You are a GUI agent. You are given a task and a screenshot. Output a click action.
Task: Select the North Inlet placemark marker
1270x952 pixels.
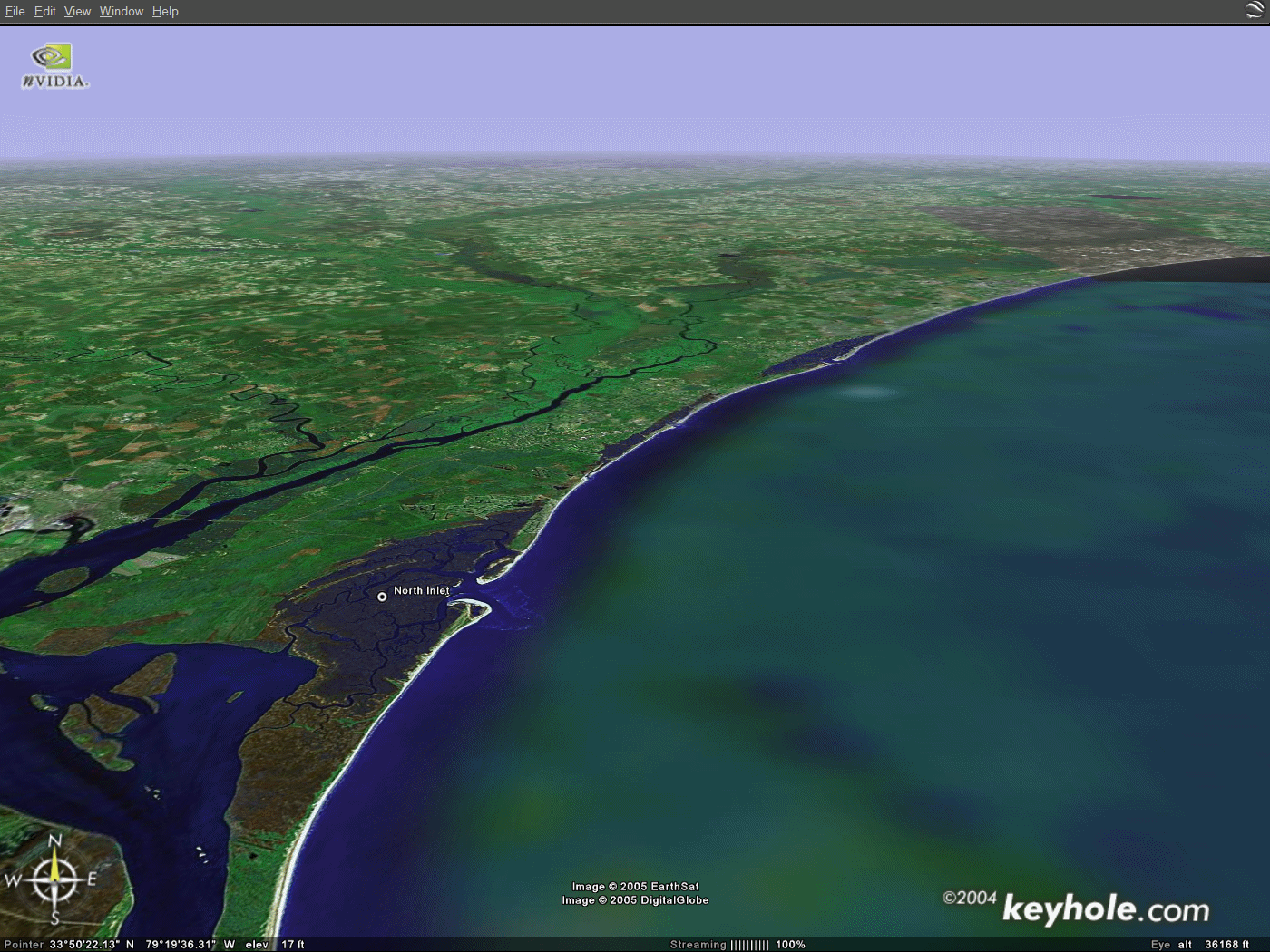(382, 597)
